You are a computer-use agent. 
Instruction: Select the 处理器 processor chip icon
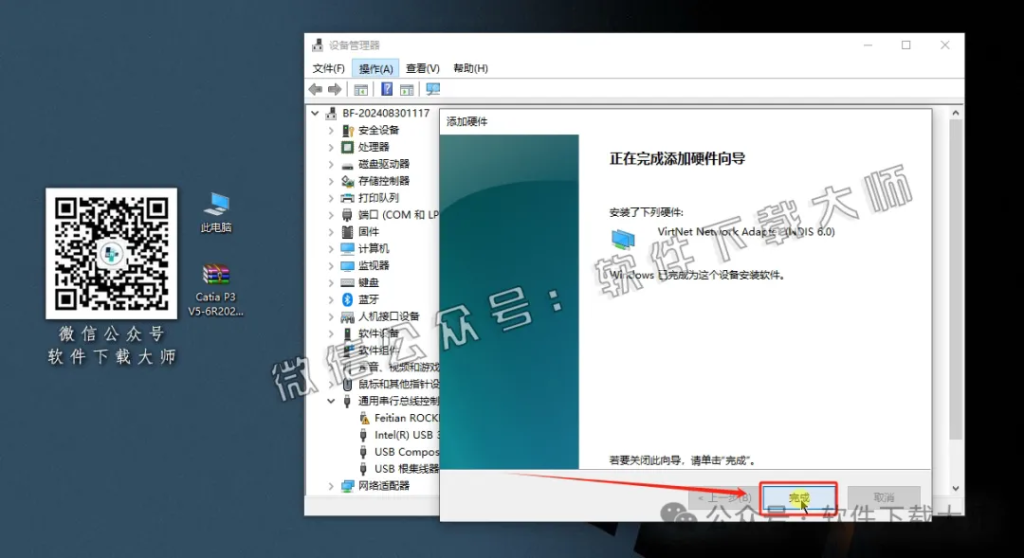point(347,147)
